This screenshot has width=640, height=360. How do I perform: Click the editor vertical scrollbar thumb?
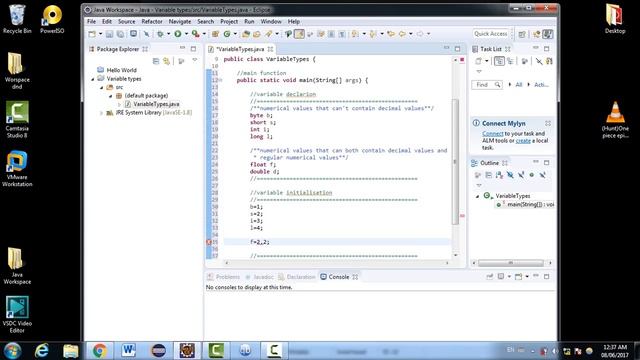455,161
